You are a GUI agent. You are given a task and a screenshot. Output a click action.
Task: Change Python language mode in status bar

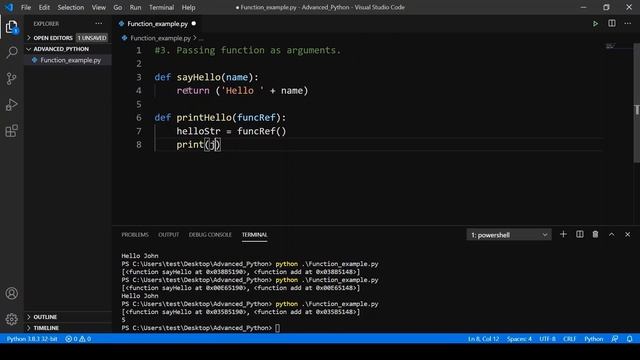click(593, 339)
